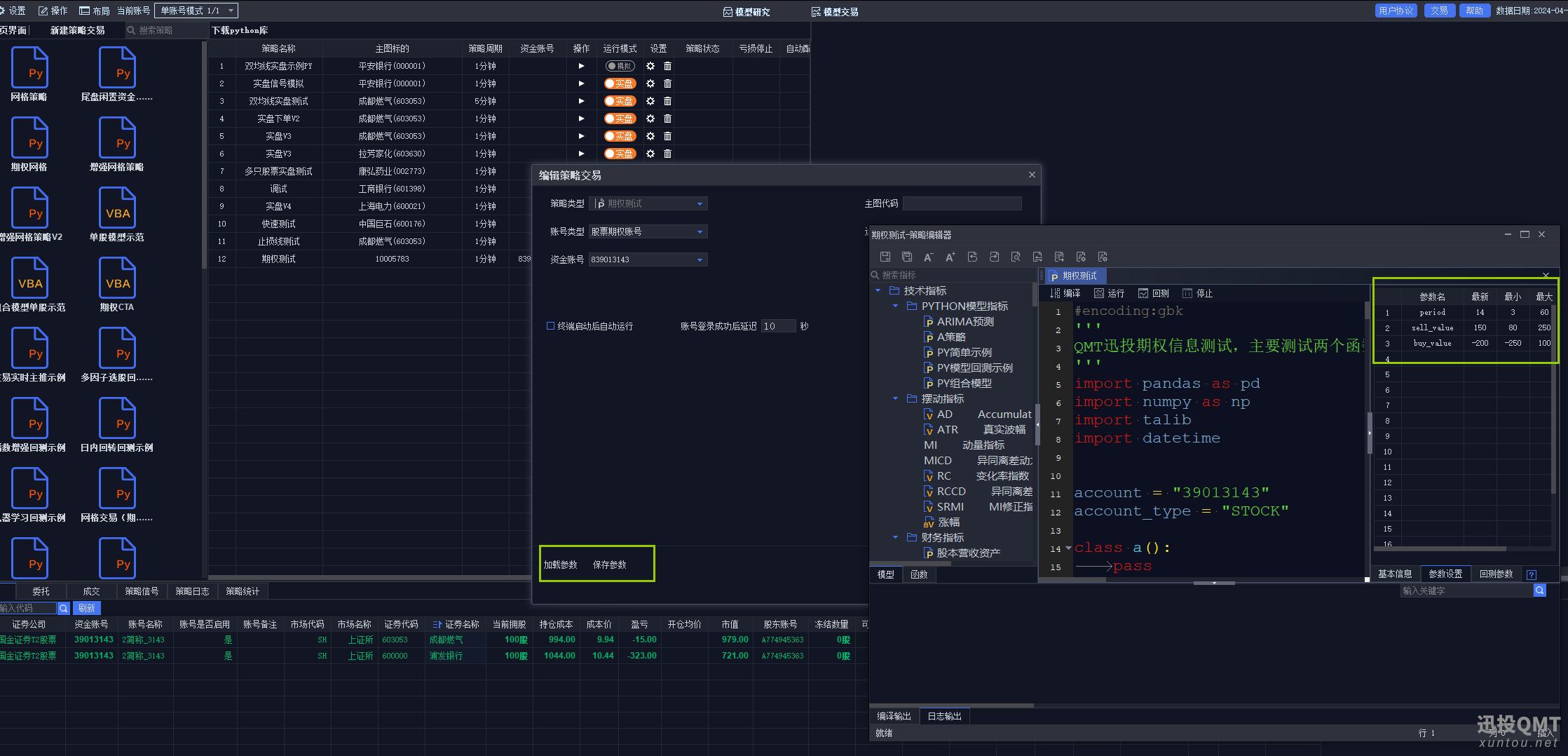The image size is (1568, 756).
Task: Delete the 双均线实盘示例PY strategy with trash icon
Action: [x=667, y=66]
